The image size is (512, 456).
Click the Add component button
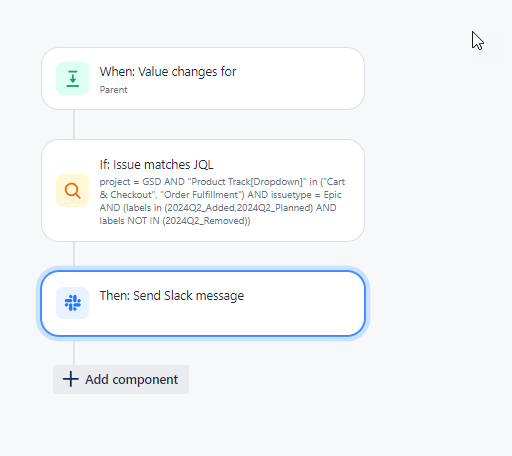click(121, 379)
